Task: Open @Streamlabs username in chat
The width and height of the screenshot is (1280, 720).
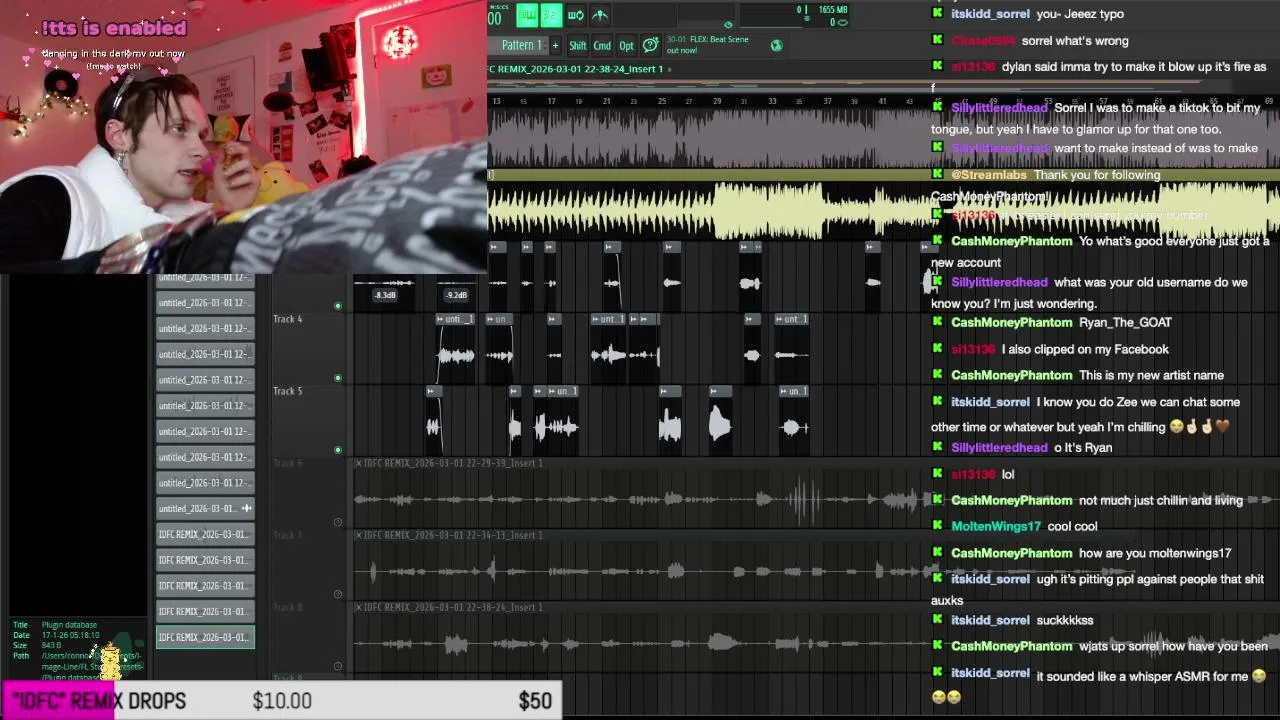Action: [x=989, y=175]
